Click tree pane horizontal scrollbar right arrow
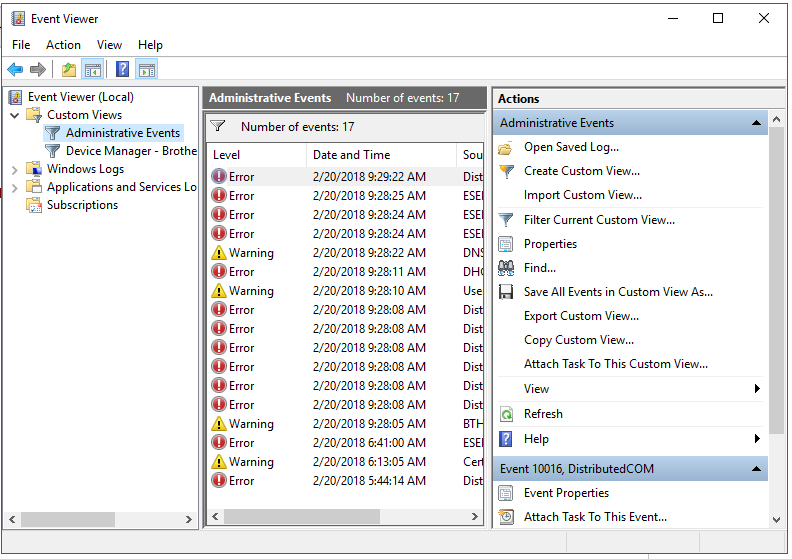The image size is (792, 559). (188, 519)
